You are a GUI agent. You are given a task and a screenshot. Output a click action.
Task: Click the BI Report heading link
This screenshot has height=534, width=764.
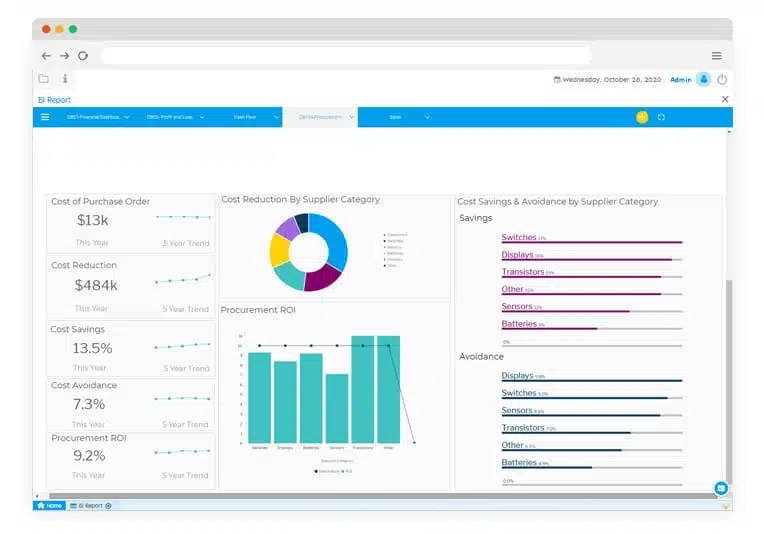click(55, 100)
